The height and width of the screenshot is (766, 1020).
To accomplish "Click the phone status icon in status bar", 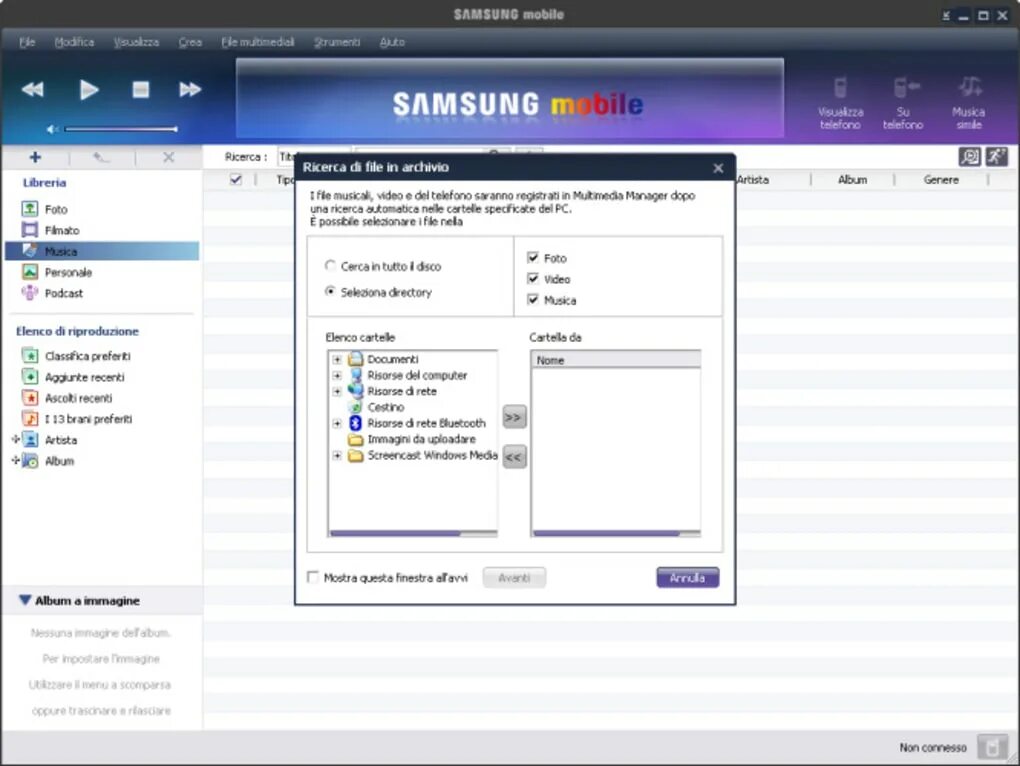I will pyautogui.click(x=993, y=747).
